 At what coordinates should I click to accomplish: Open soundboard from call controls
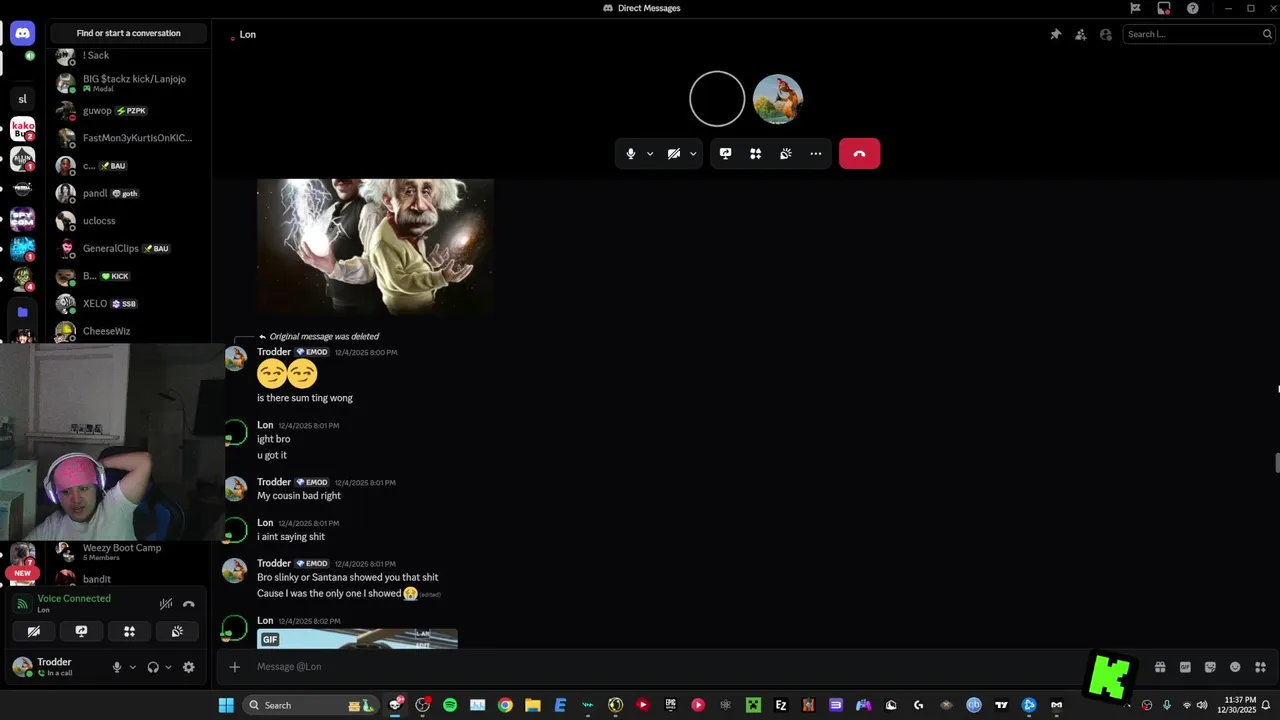click(786, 154)
